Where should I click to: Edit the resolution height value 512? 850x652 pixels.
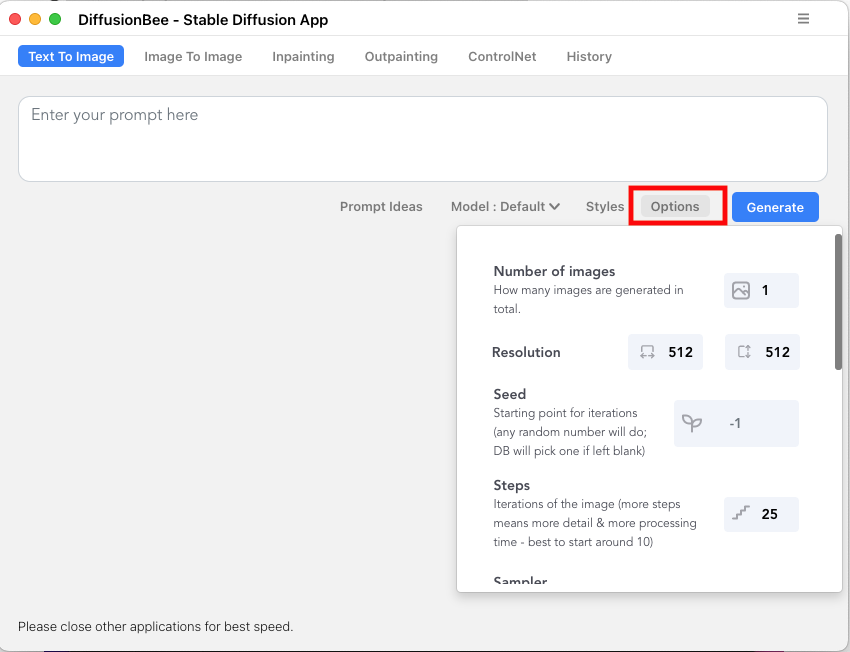tap(762, 352)
